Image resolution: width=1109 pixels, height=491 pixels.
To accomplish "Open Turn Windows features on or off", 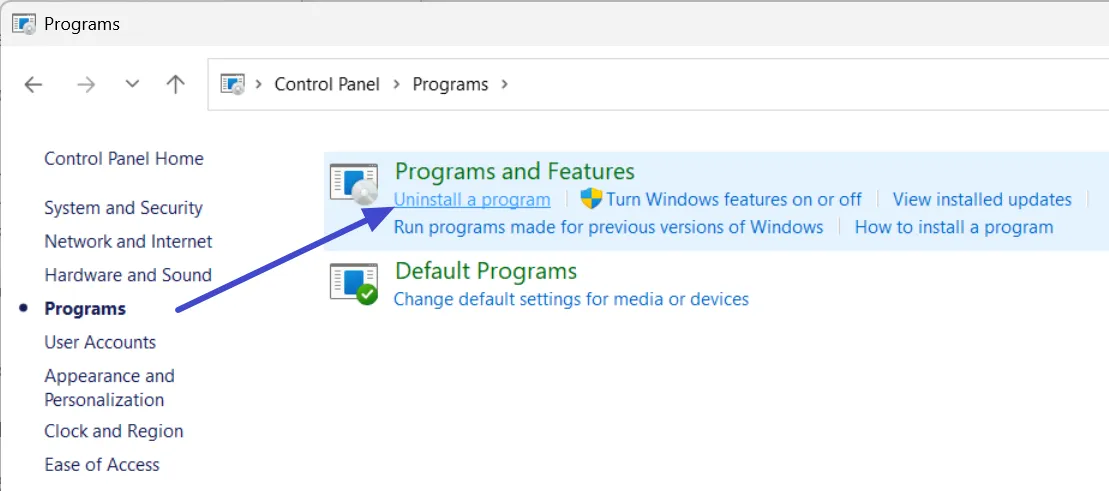I will [734, 200].
